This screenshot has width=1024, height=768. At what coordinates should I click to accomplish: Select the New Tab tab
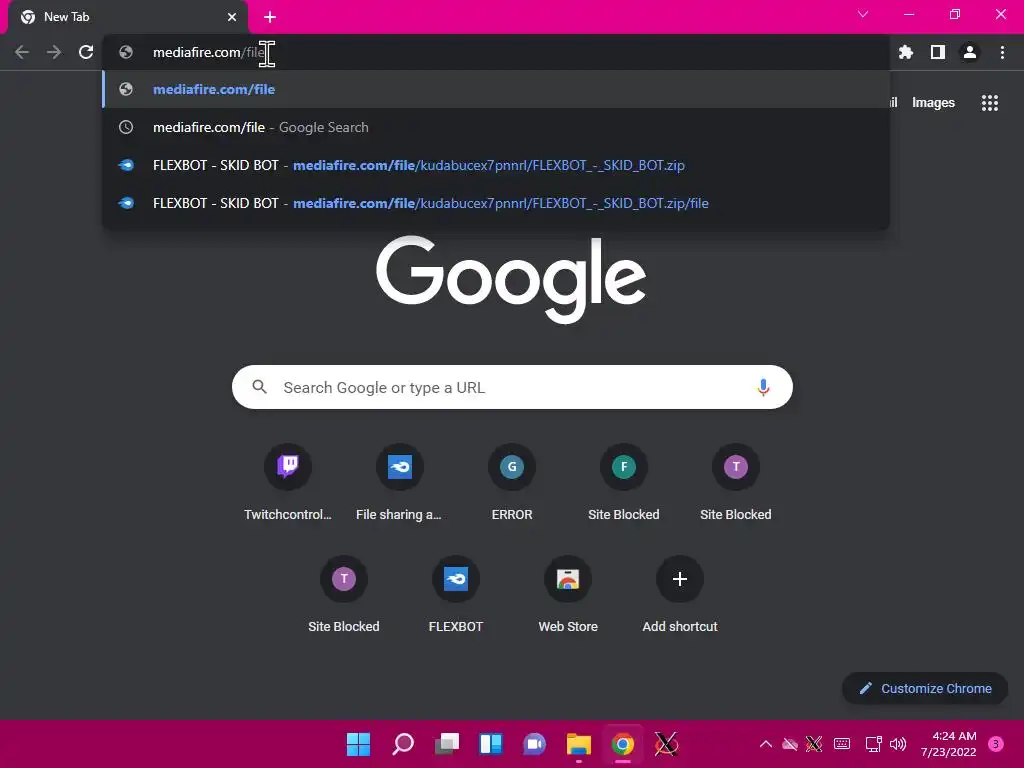(127, 17)
